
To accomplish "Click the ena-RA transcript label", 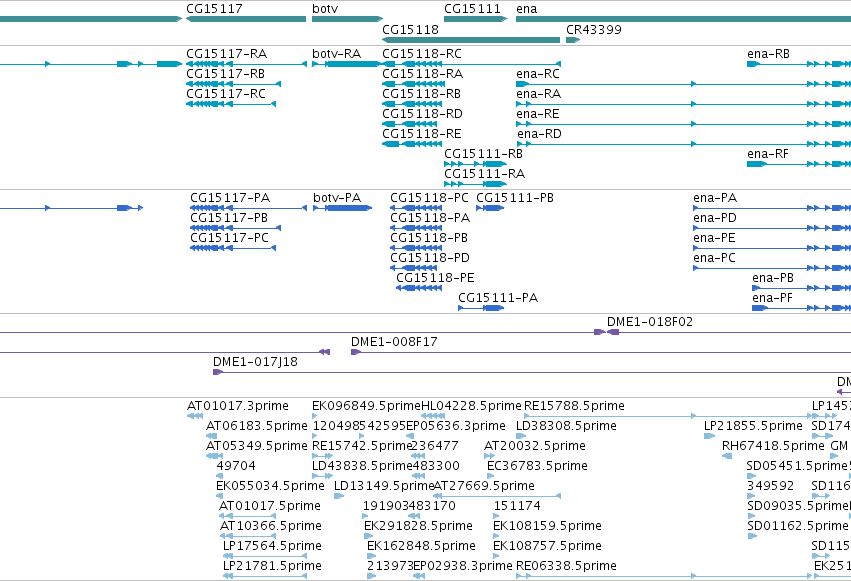I will pos(538,94).
